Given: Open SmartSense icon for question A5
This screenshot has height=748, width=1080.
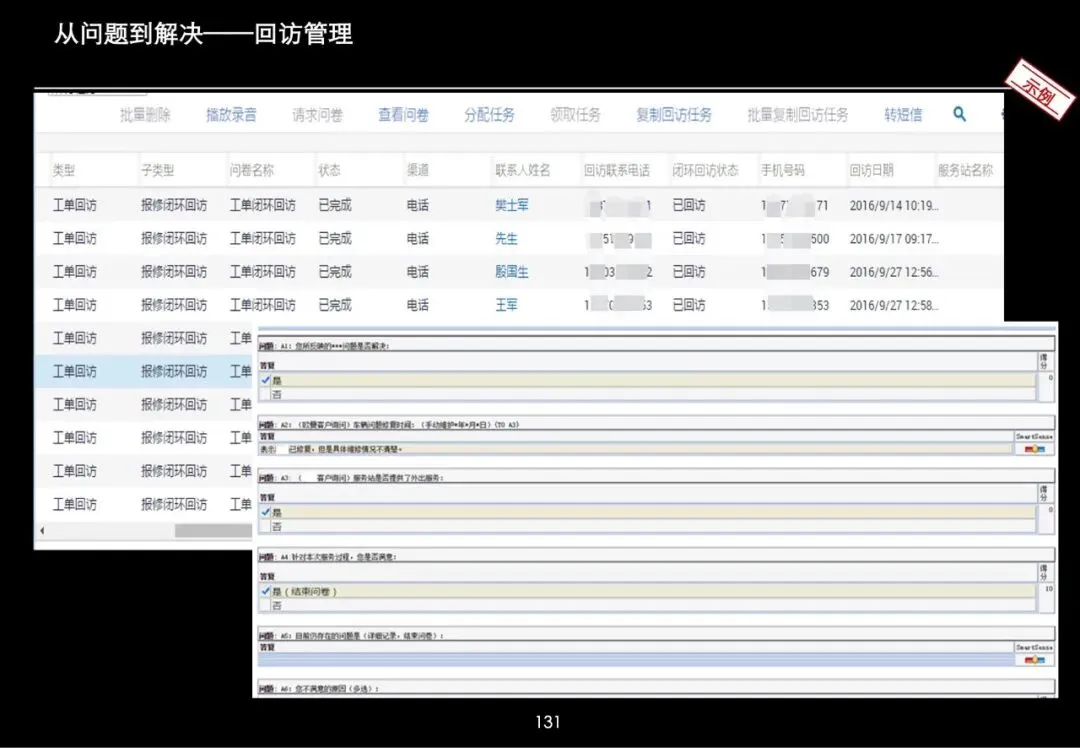Looking at the screenshot, I should pos(1034,660).
